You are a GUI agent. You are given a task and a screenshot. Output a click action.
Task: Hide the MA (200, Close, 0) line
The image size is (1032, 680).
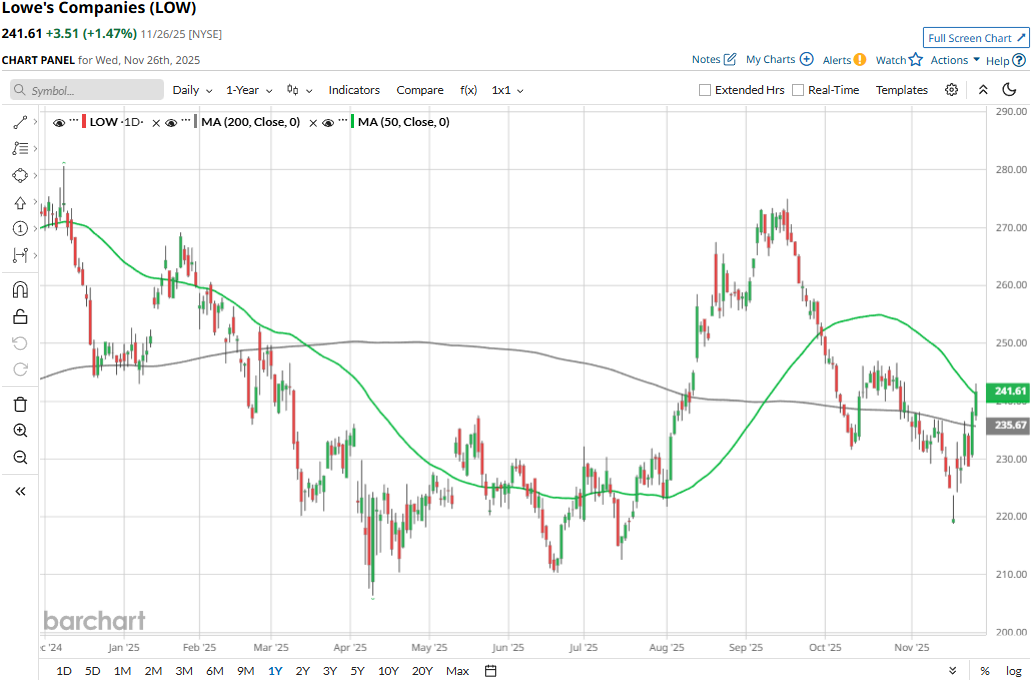171,123
